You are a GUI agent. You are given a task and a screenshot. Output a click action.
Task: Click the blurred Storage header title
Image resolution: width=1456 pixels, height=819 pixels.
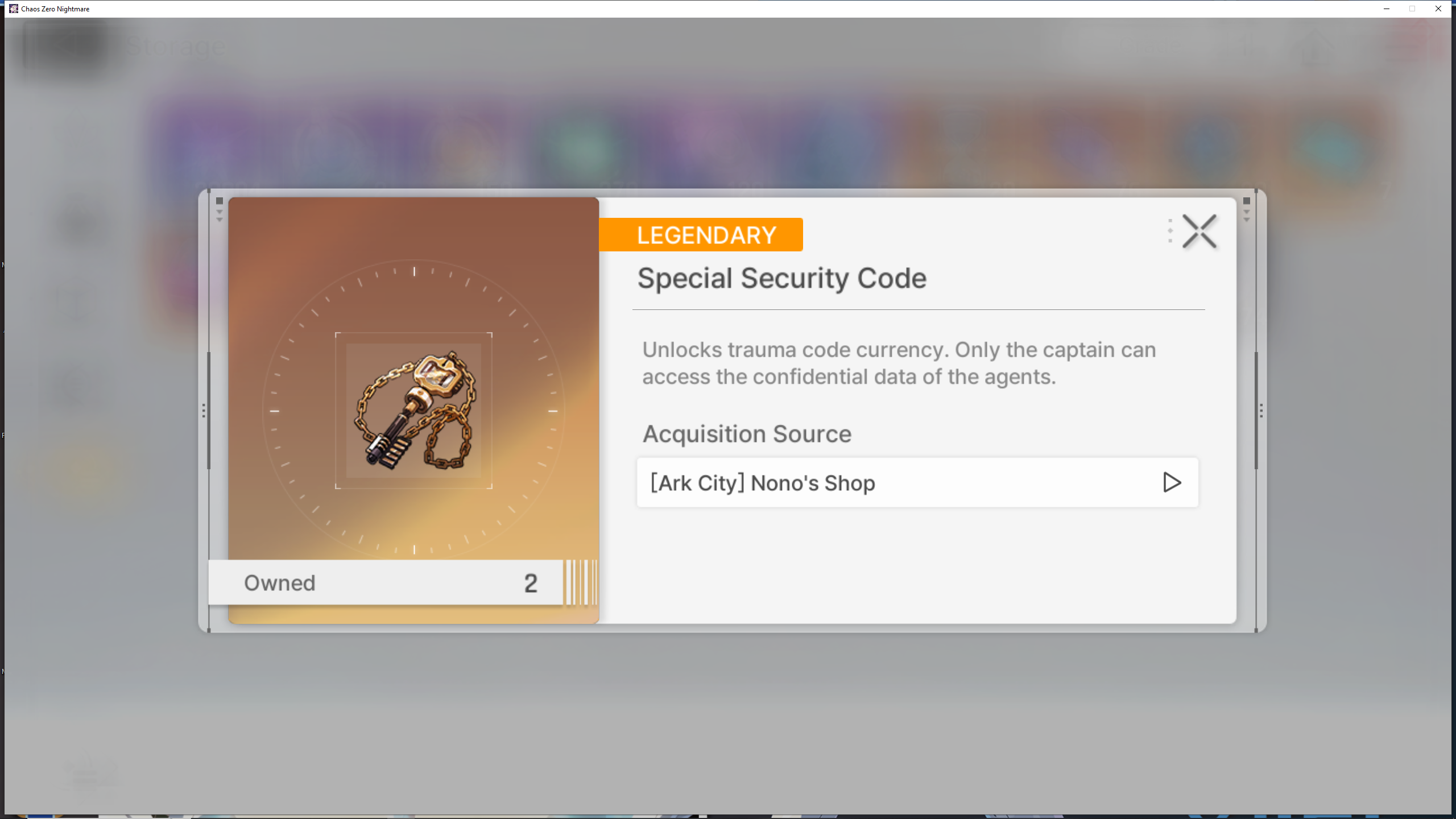[176, 47]
